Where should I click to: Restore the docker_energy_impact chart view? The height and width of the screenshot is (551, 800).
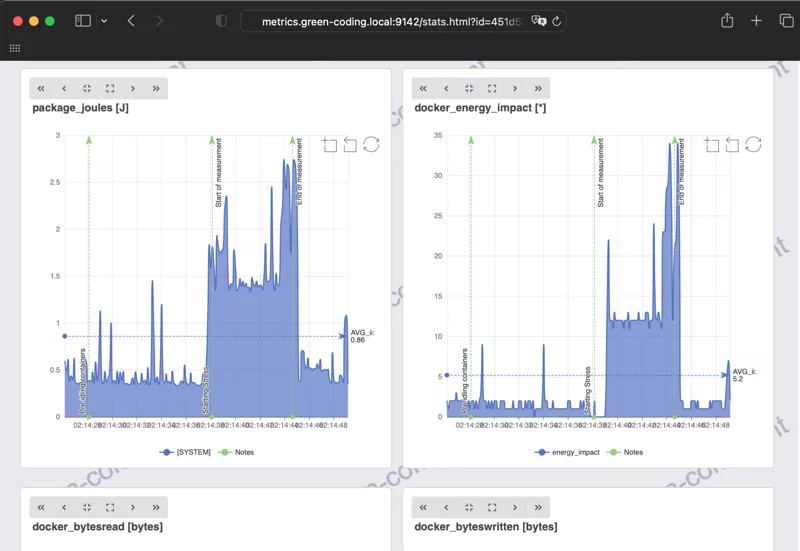click(753, 144)
